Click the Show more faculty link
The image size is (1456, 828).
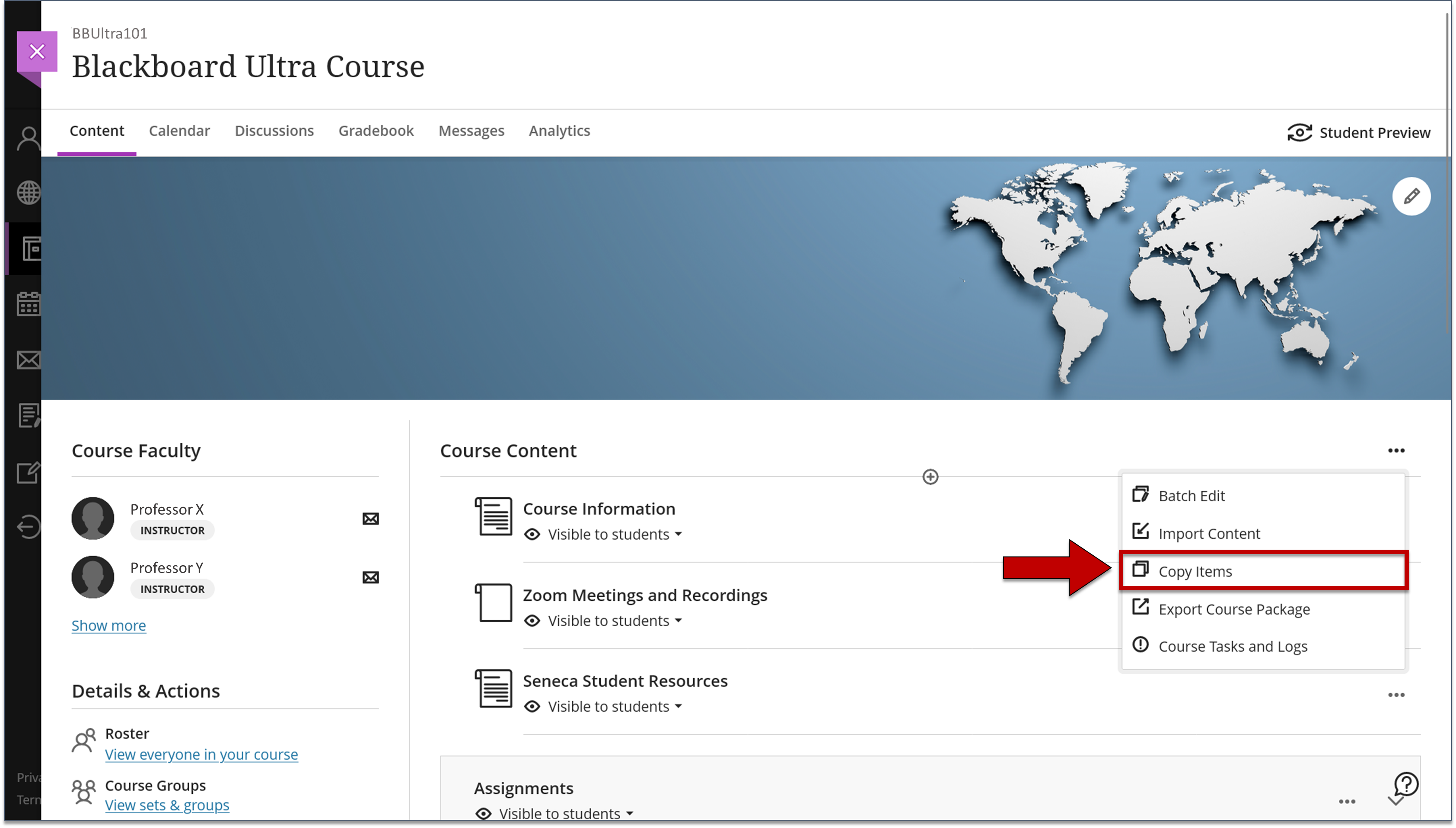tap(108, 626)
